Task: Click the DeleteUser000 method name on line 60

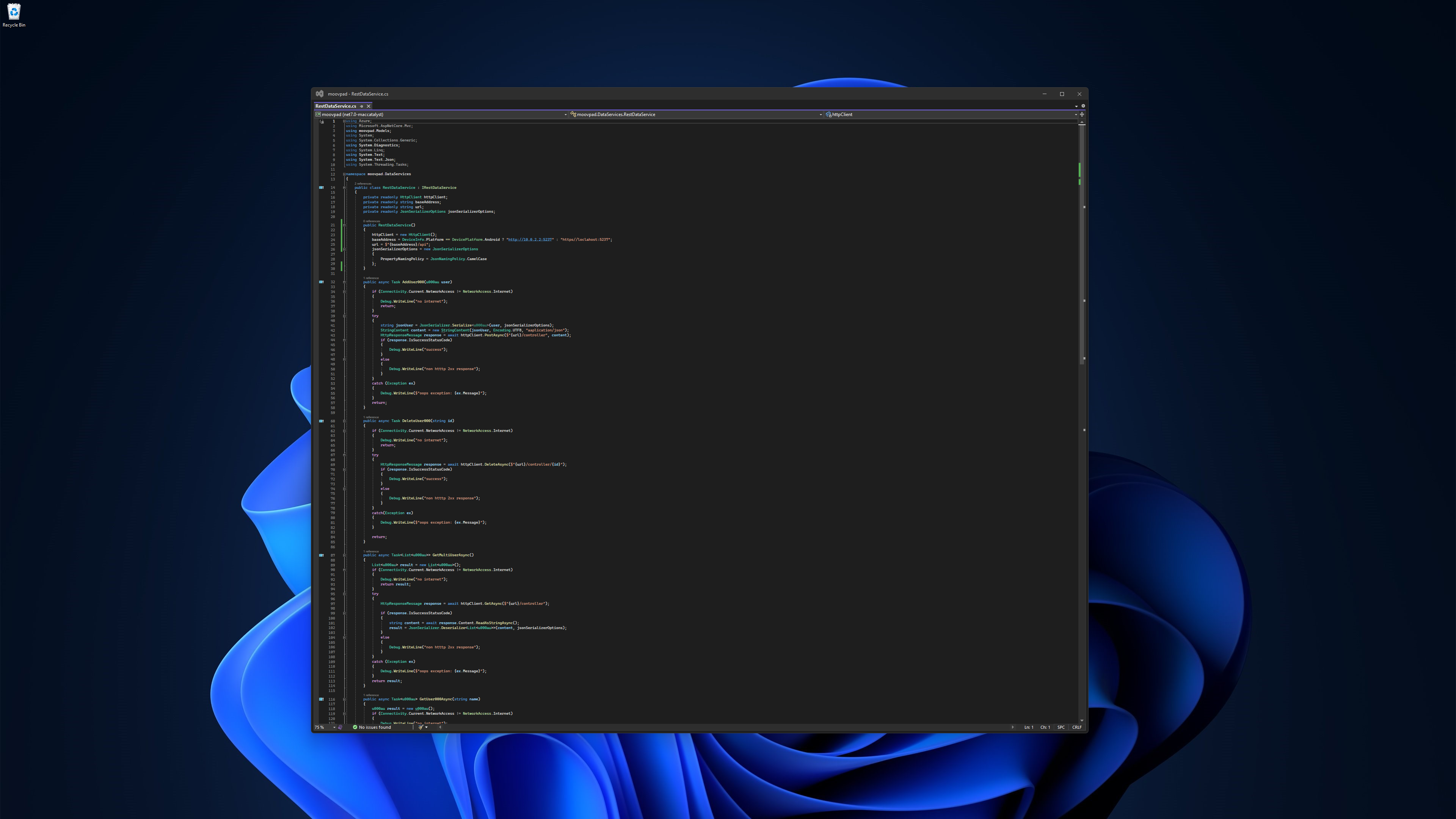Action: pos(416,421)
